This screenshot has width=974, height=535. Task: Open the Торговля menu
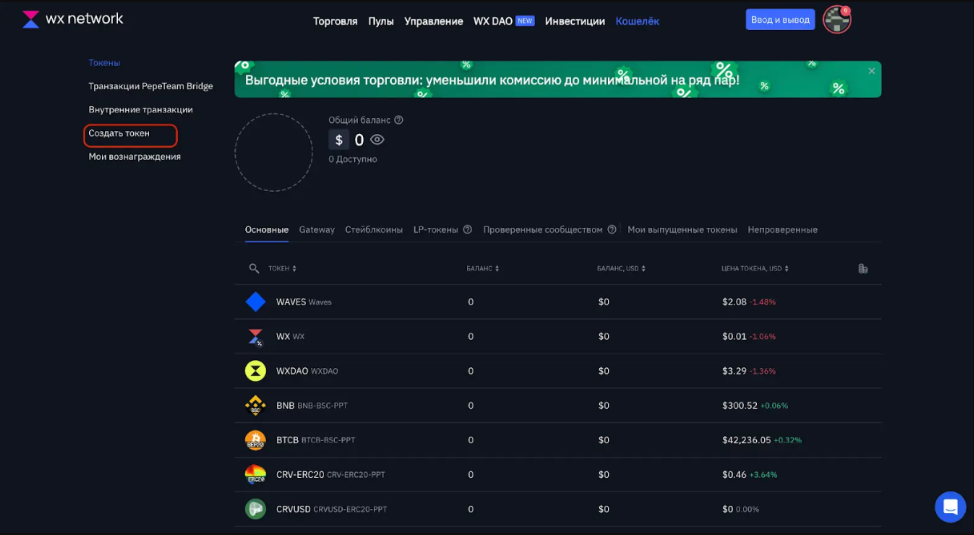click(335, 21)
